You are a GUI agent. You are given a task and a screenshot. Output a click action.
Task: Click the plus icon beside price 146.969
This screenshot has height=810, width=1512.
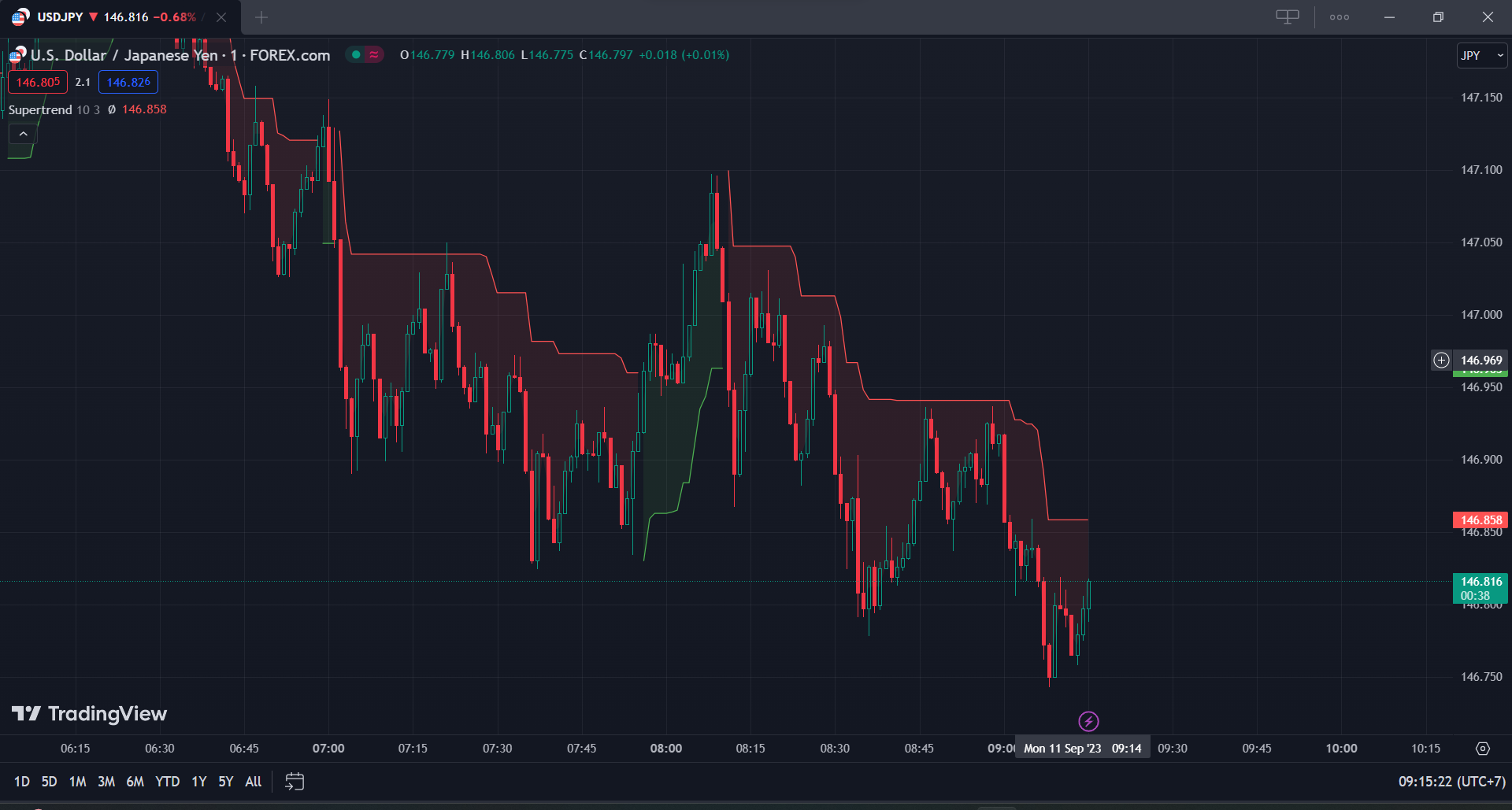1441,361
